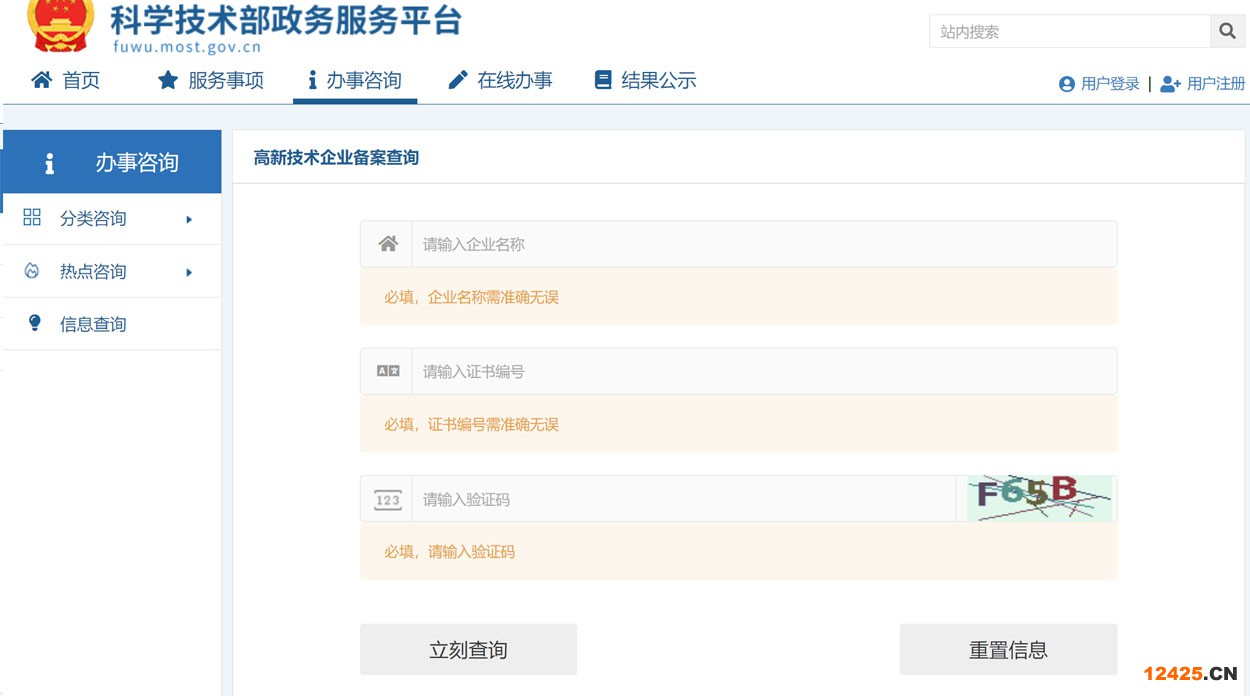Open the 服务事项 tab
Viewport: 1250px width, 696px height.
pyautogui.click(x=211, y=80)
